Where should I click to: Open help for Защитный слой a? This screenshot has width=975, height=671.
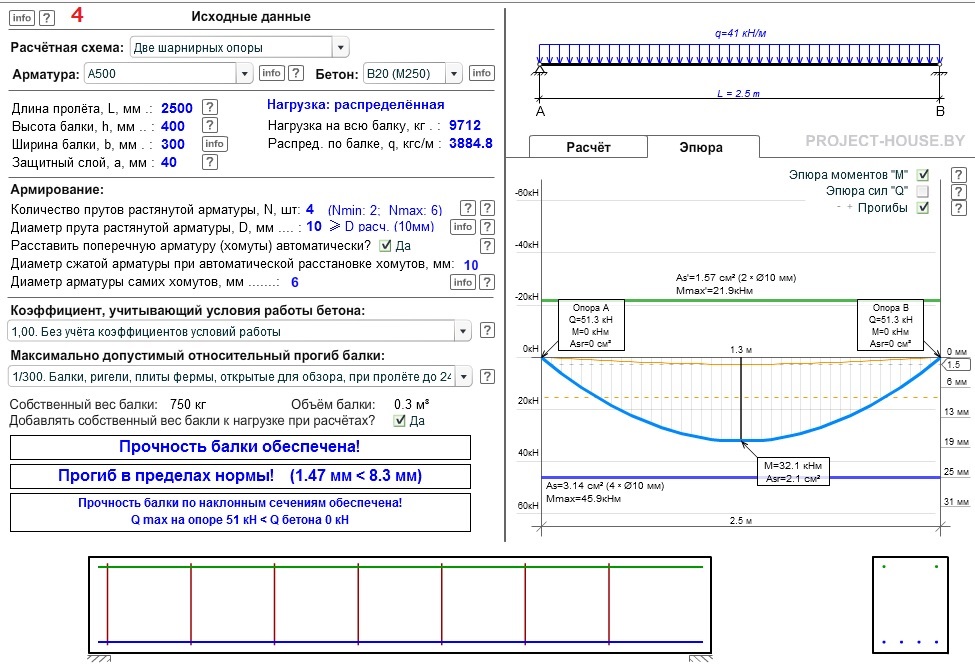(210, 162)
